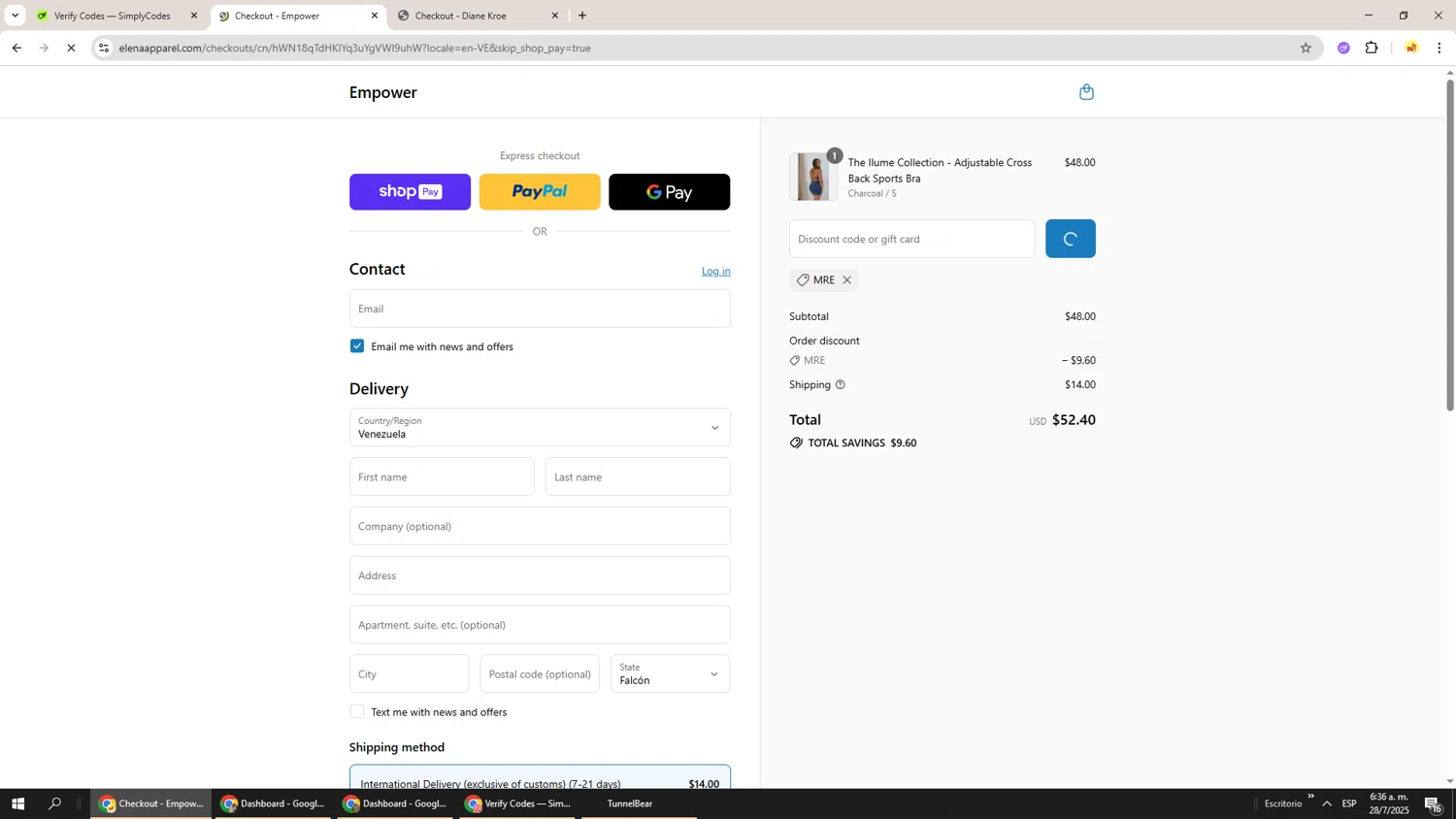
Task: Pay with Shop Pay button
Action: [410, 192]
